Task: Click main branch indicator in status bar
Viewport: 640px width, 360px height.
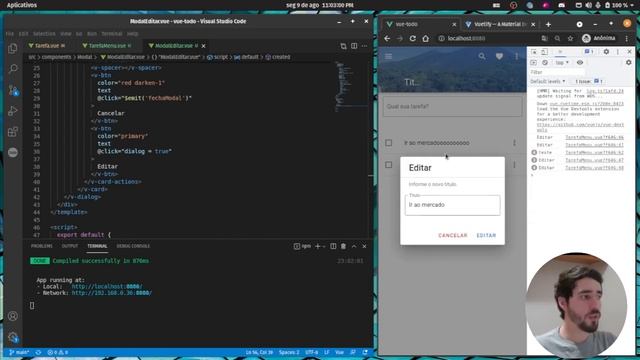Action: (19, 352)
